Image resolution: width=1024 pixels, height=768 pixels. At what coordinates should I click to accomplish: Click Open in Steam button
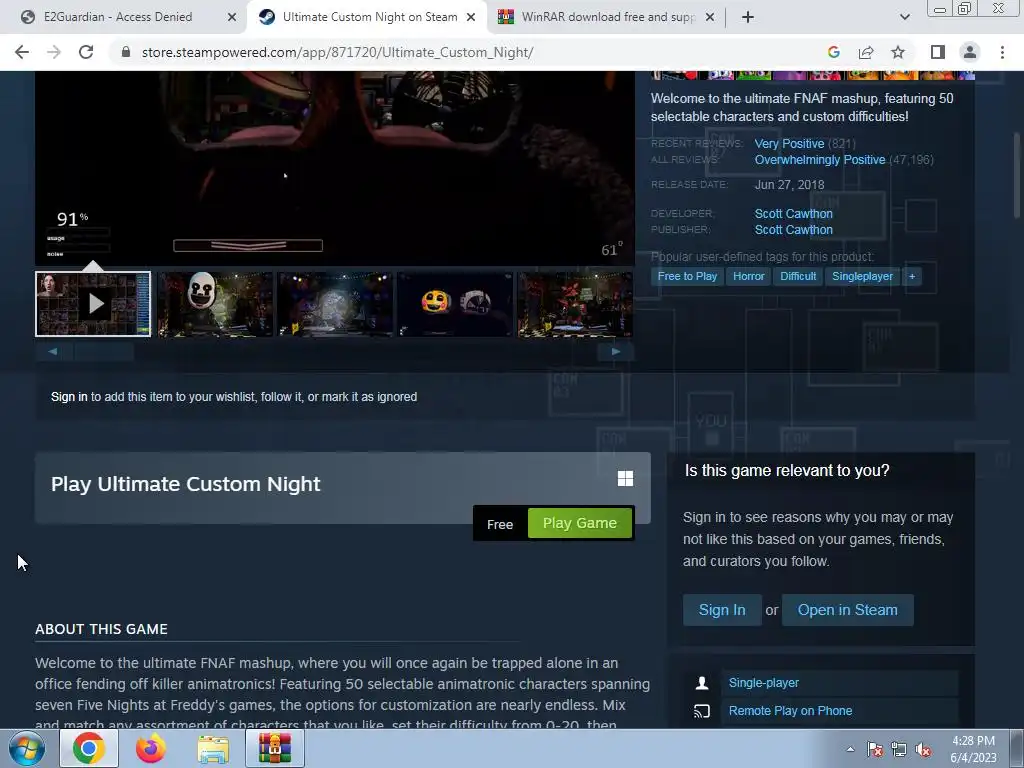point(847,610)
